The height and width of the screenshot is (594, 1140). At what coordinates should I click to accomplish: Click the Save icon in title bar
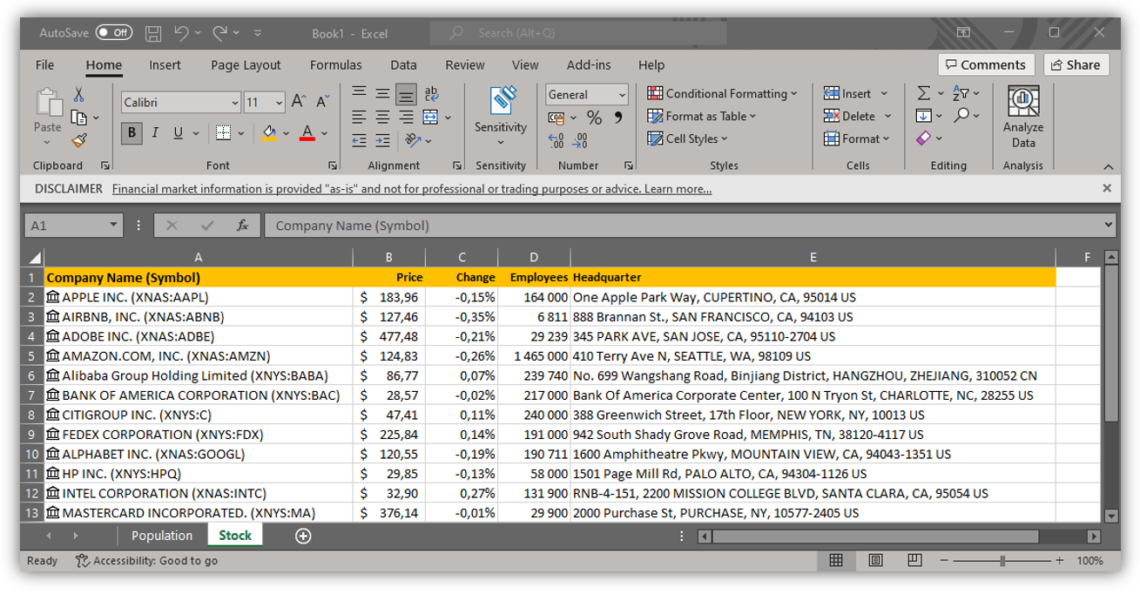(153, 33)
